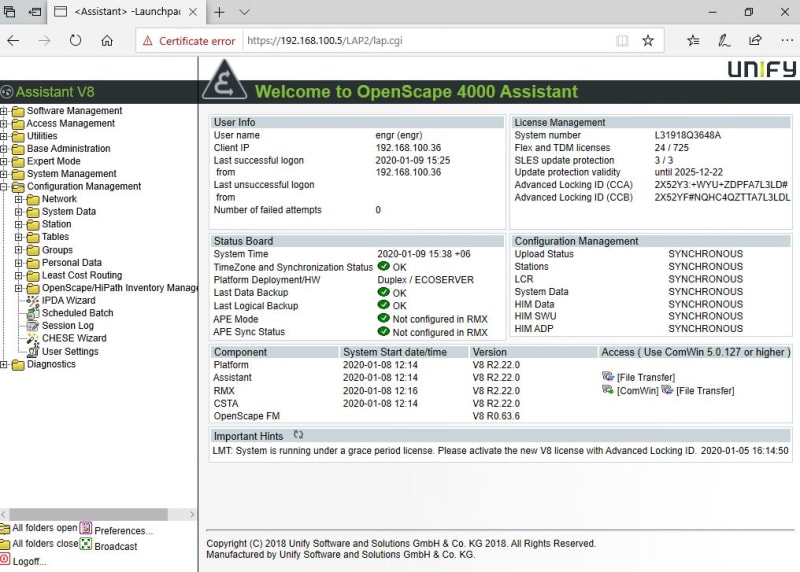Open the IPDA Wizard icon
The image size is (800, 572).
click(32, 301)
